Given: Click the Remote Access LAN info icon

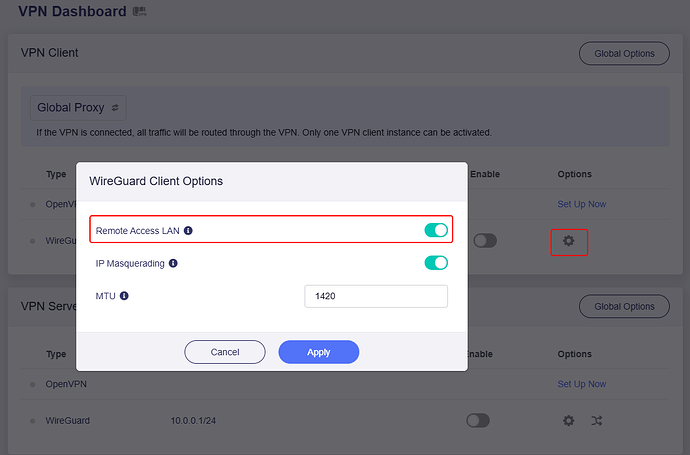Looking at the screenshot, I should click(x=188, y=230).
